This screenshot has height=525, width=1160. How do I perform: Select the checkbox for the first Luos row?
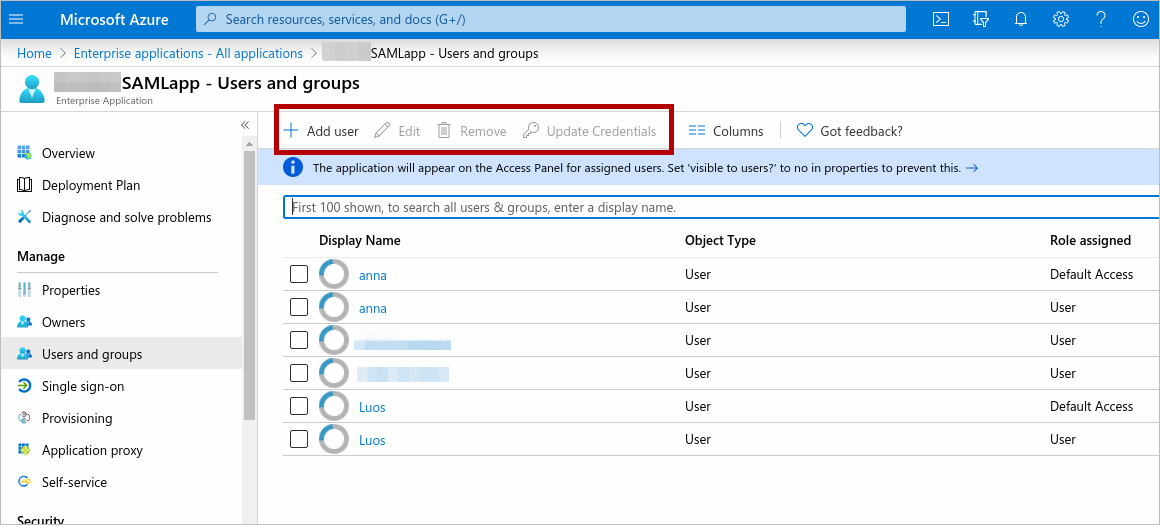pyautogui.click(x=299, y=406)
